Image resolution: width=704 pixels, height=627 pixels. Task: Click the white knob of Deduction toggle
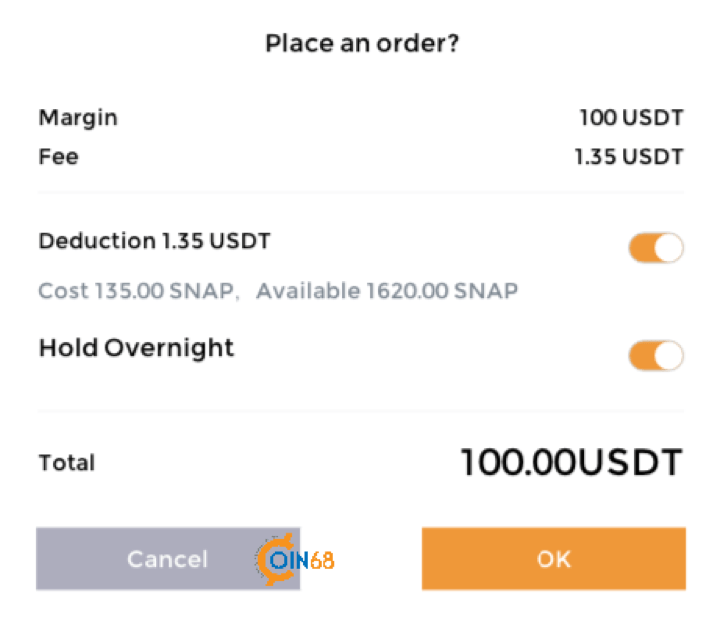pos(669,247)
